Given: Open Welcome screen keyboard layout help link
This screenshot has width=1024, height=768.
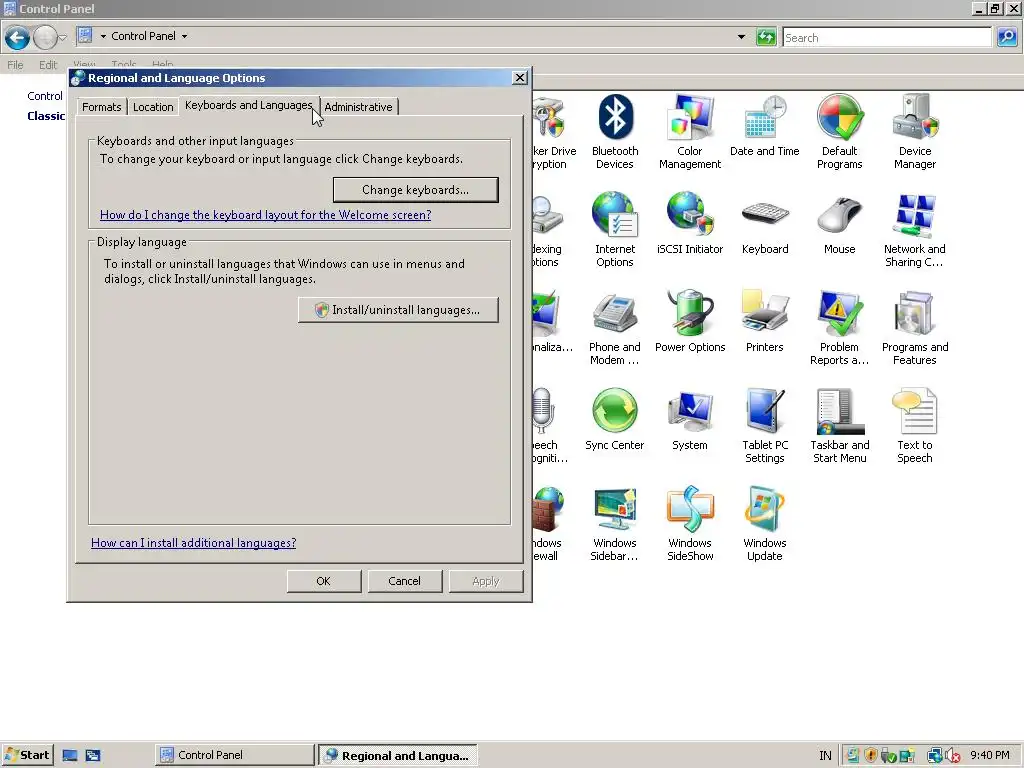Looking at the screenshot, I should (x=265, y=215).
